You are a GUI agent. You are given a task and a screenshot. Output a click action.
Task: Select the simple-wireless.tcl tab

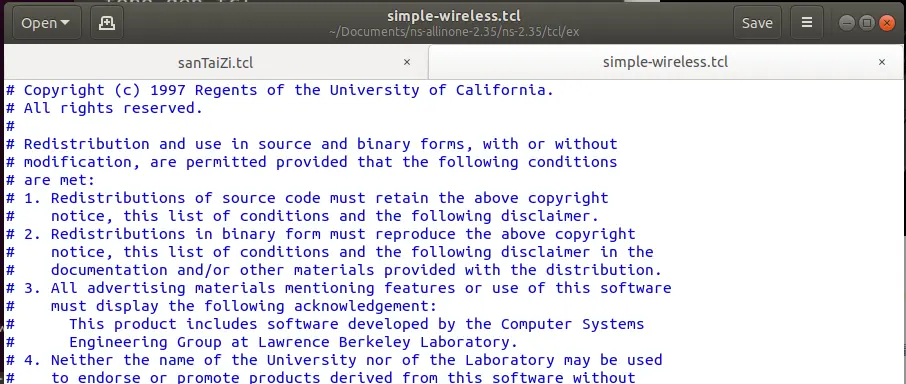665,62
